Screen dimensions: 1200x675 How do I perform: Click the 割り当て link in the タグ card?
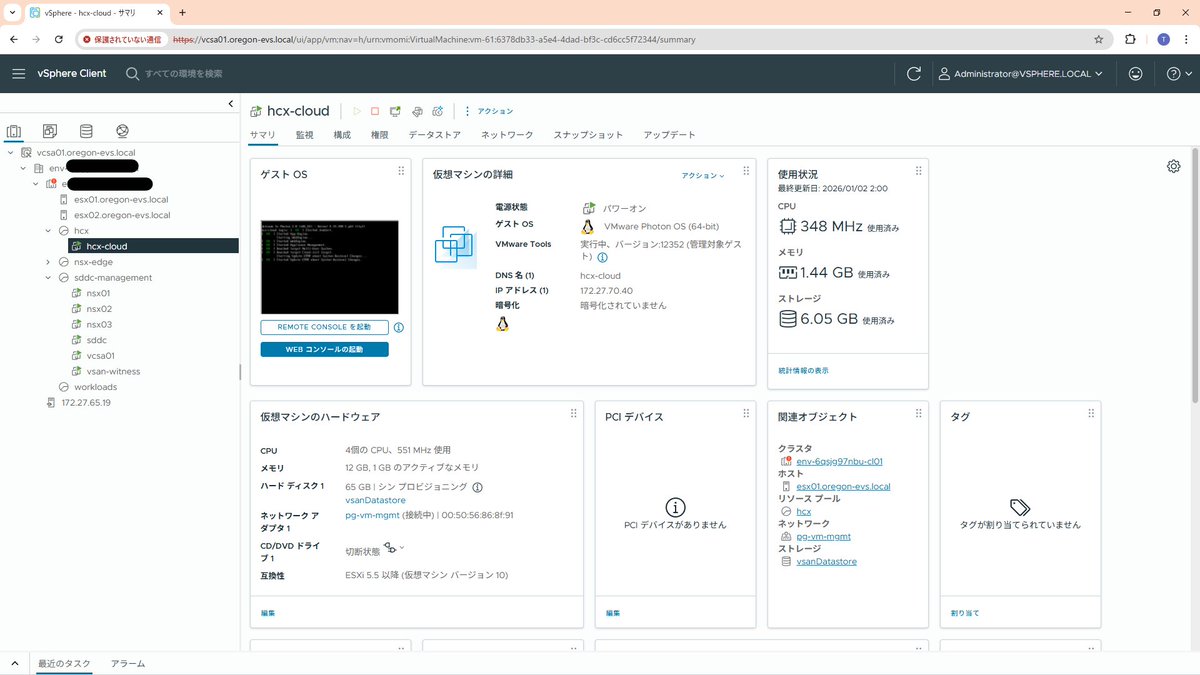(x=965, y=612)
